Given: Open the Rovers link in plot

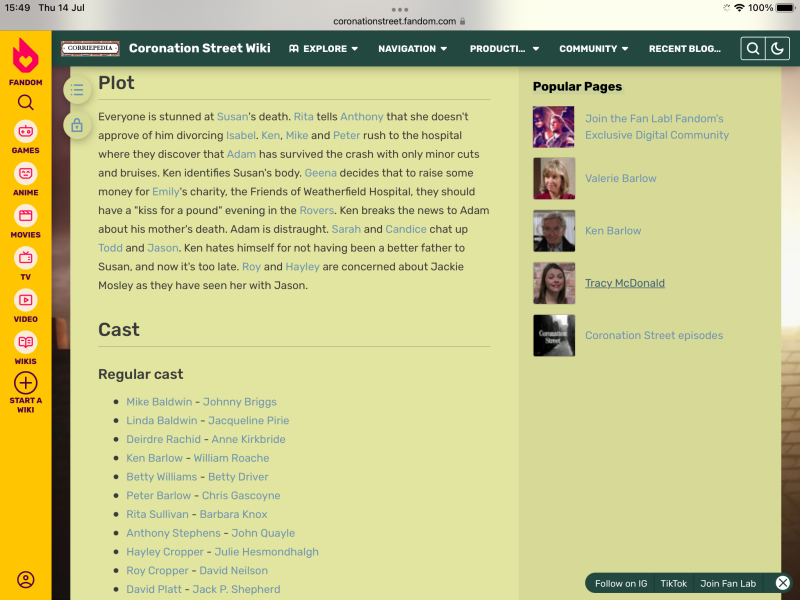Looking at the screenshot, I should [x=316, y=210].
